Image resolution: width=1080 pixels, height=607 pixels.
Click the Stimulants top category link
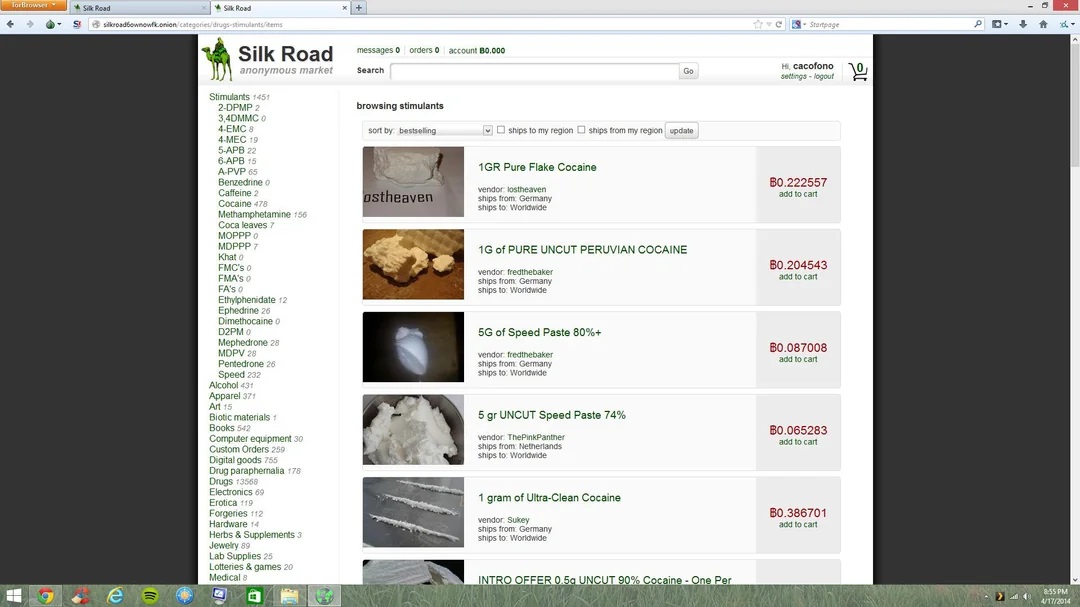click(229, 97)
